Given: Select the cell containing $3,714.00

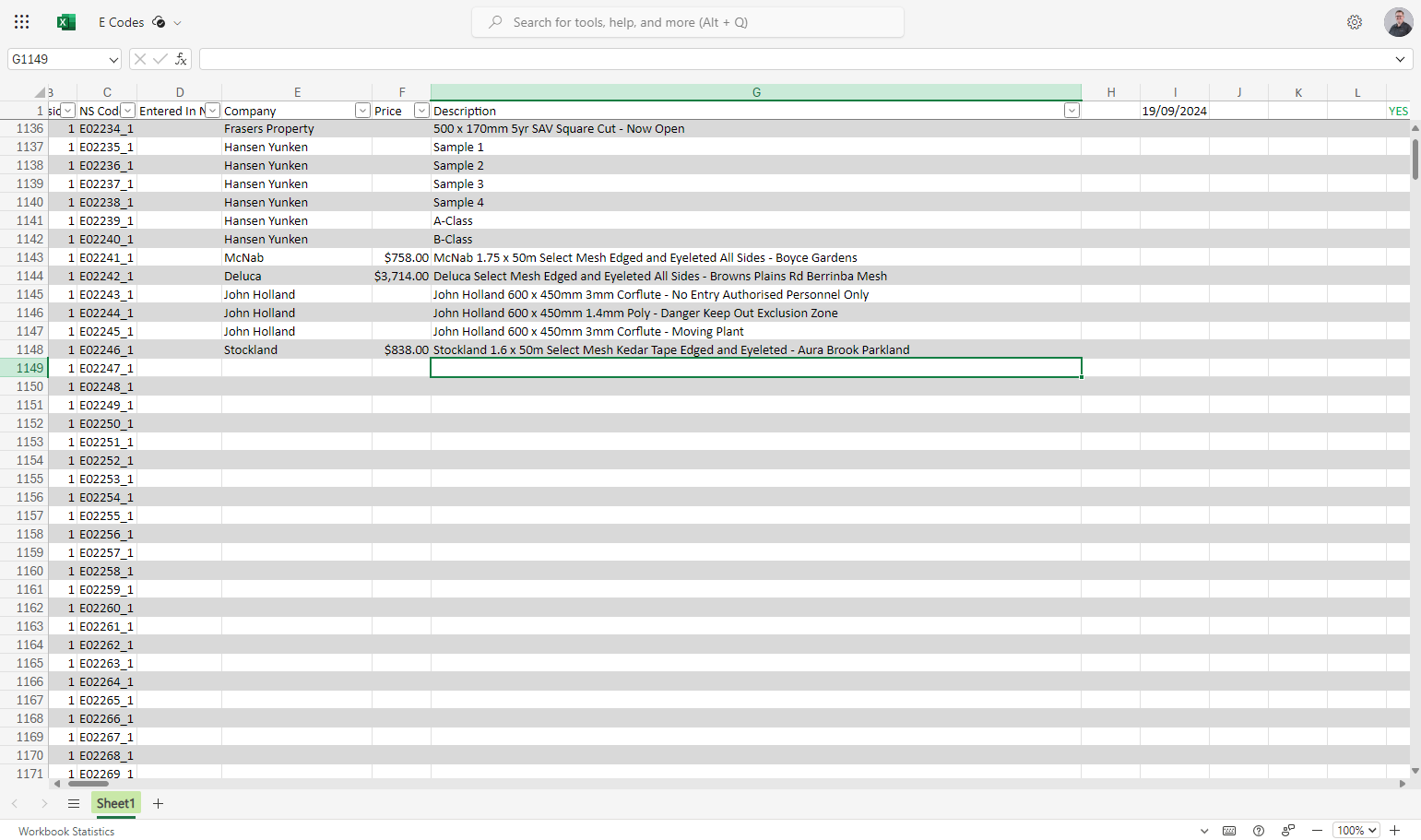Looking at the screenshot, I should 401,277.
